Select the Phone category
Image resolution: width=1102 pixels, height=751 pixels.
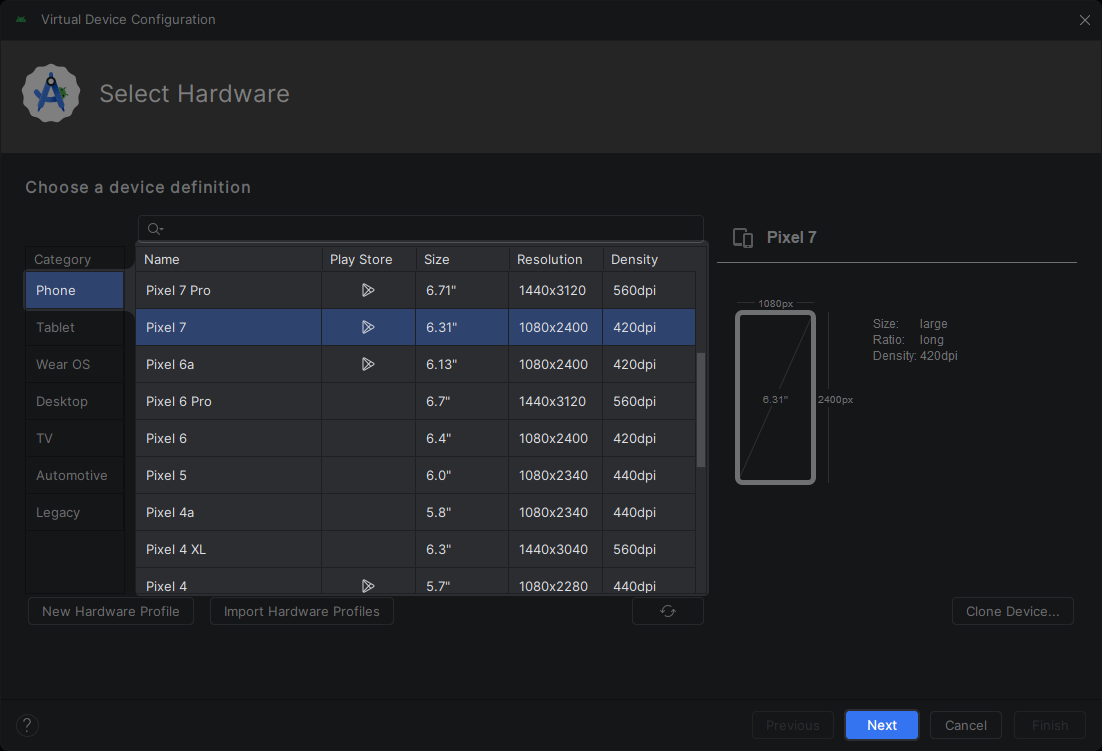(74, 290)
